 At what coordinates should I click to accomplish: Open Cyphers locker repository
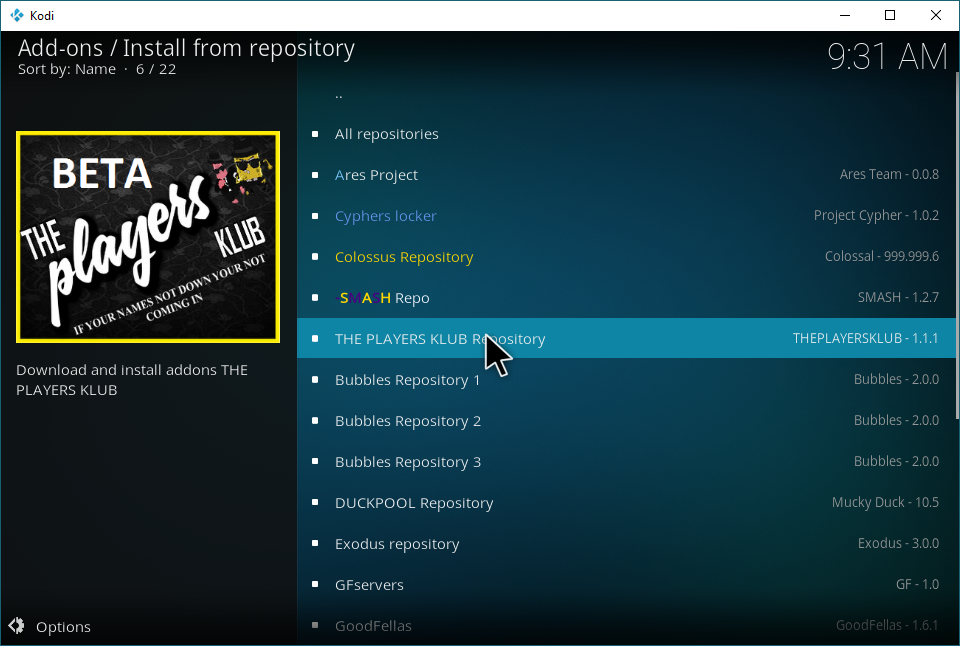[x=385, y=216]
